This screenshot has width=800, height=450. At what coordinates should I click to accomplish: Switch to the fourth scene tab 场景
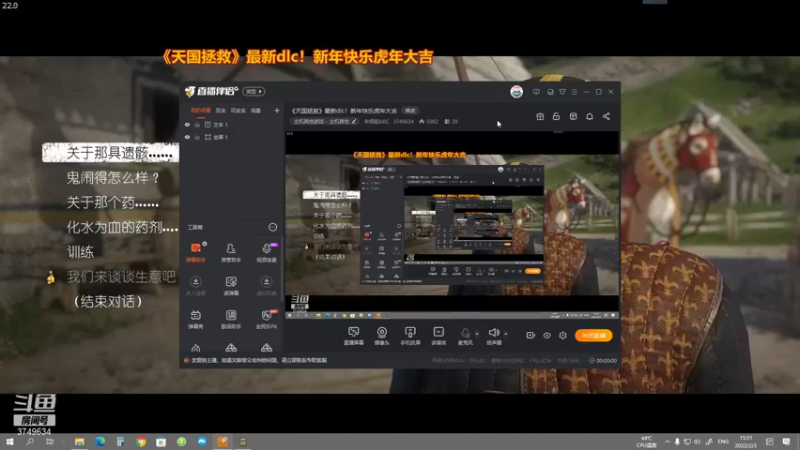click(x=256, y=110)
